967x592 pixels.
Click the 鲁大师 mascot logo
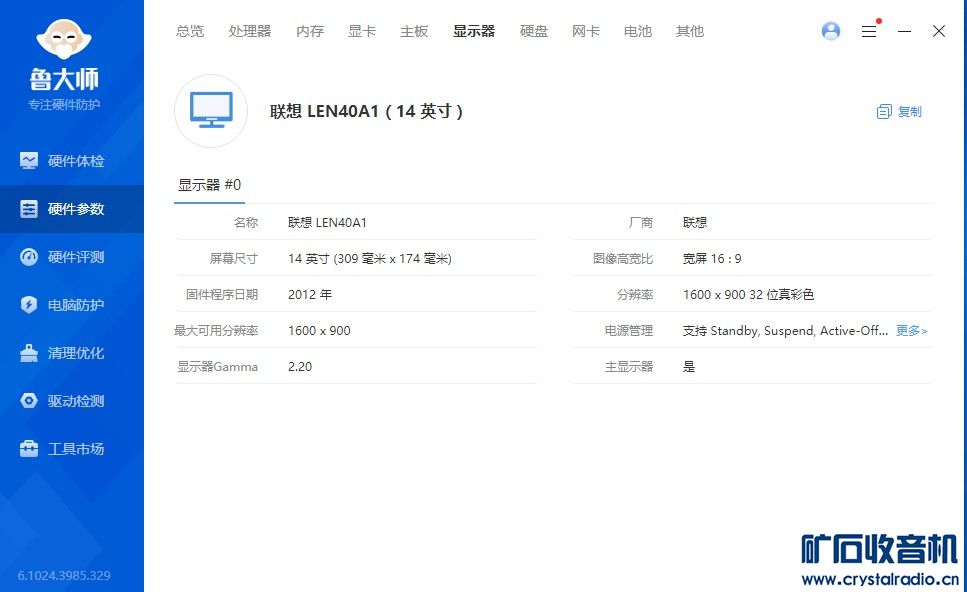click(x=64, y=39)
